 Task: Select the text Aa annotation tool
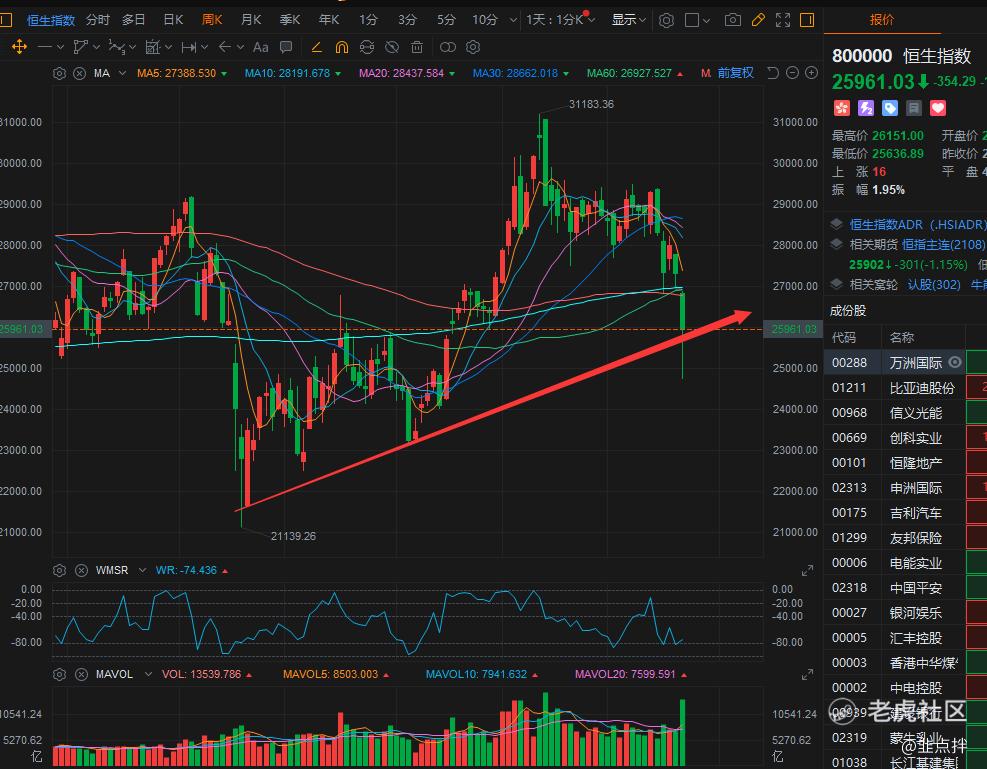pyautogui.click(x=261, y=46)
